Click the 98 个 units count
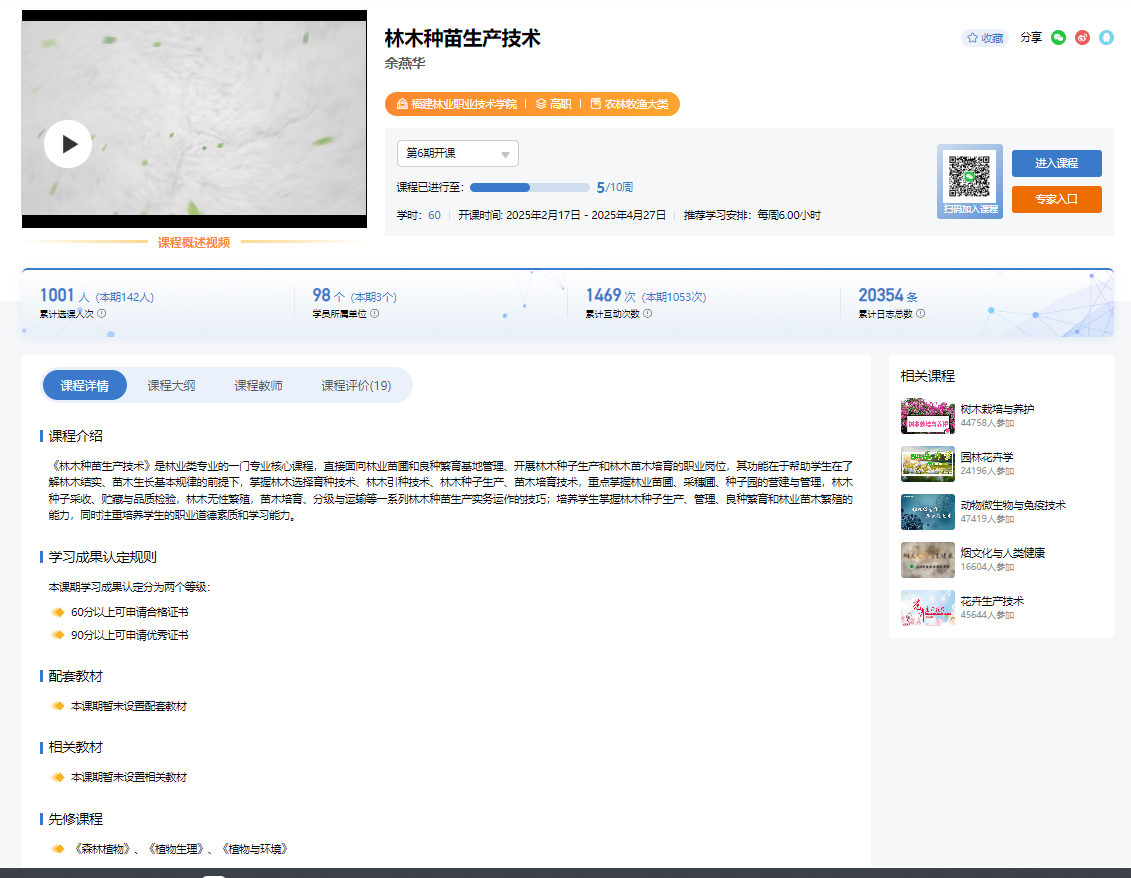This screenshot has width=1131, height=878. [x=328, y=296]
